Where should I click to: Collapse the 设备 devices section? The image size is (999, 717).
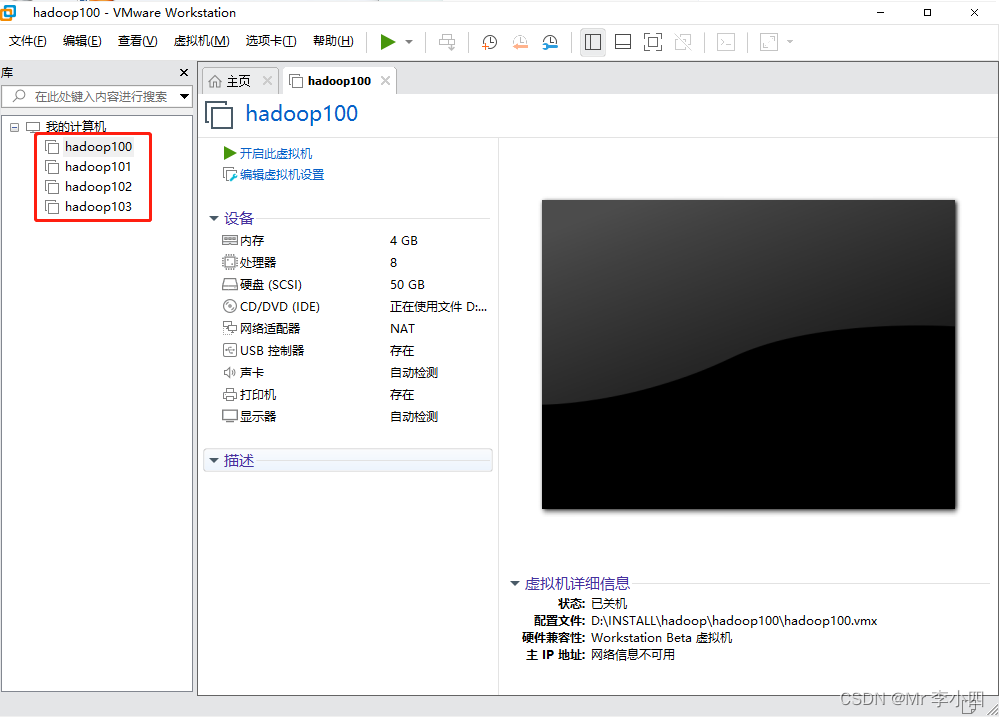coord(214,218)
